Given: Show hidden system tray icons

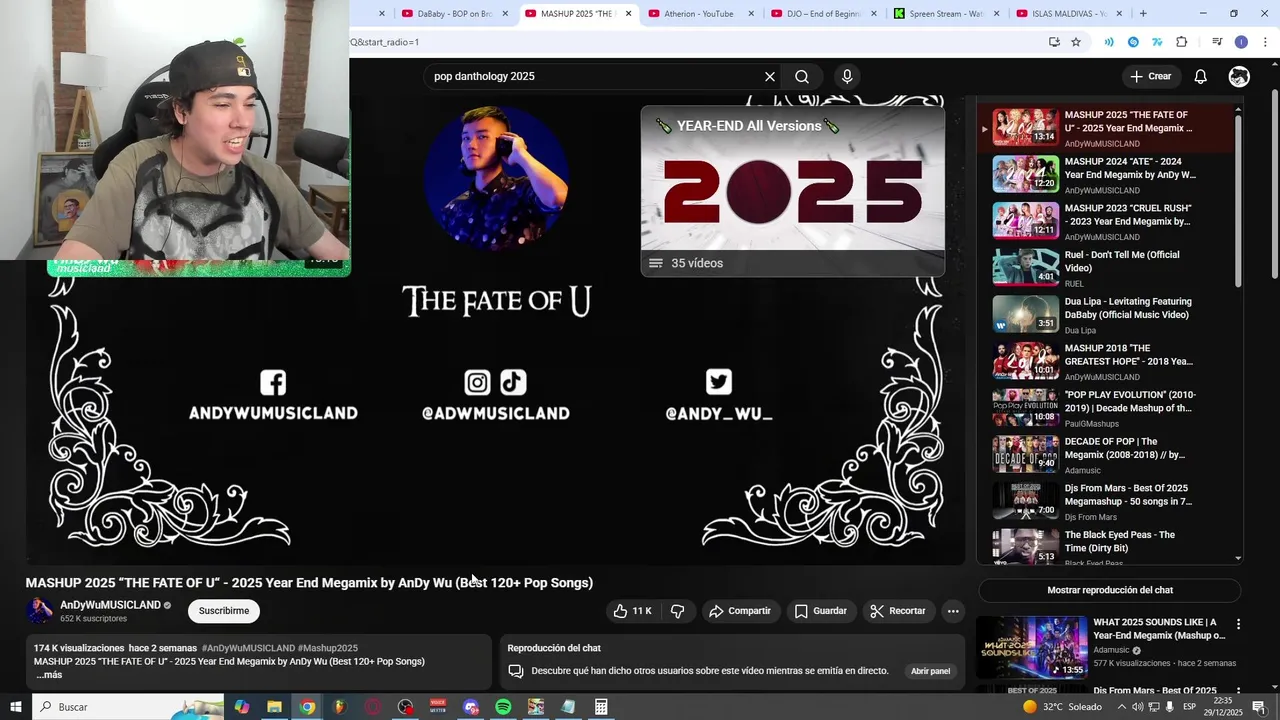Looking at the screenshot, I should 1121,707.
